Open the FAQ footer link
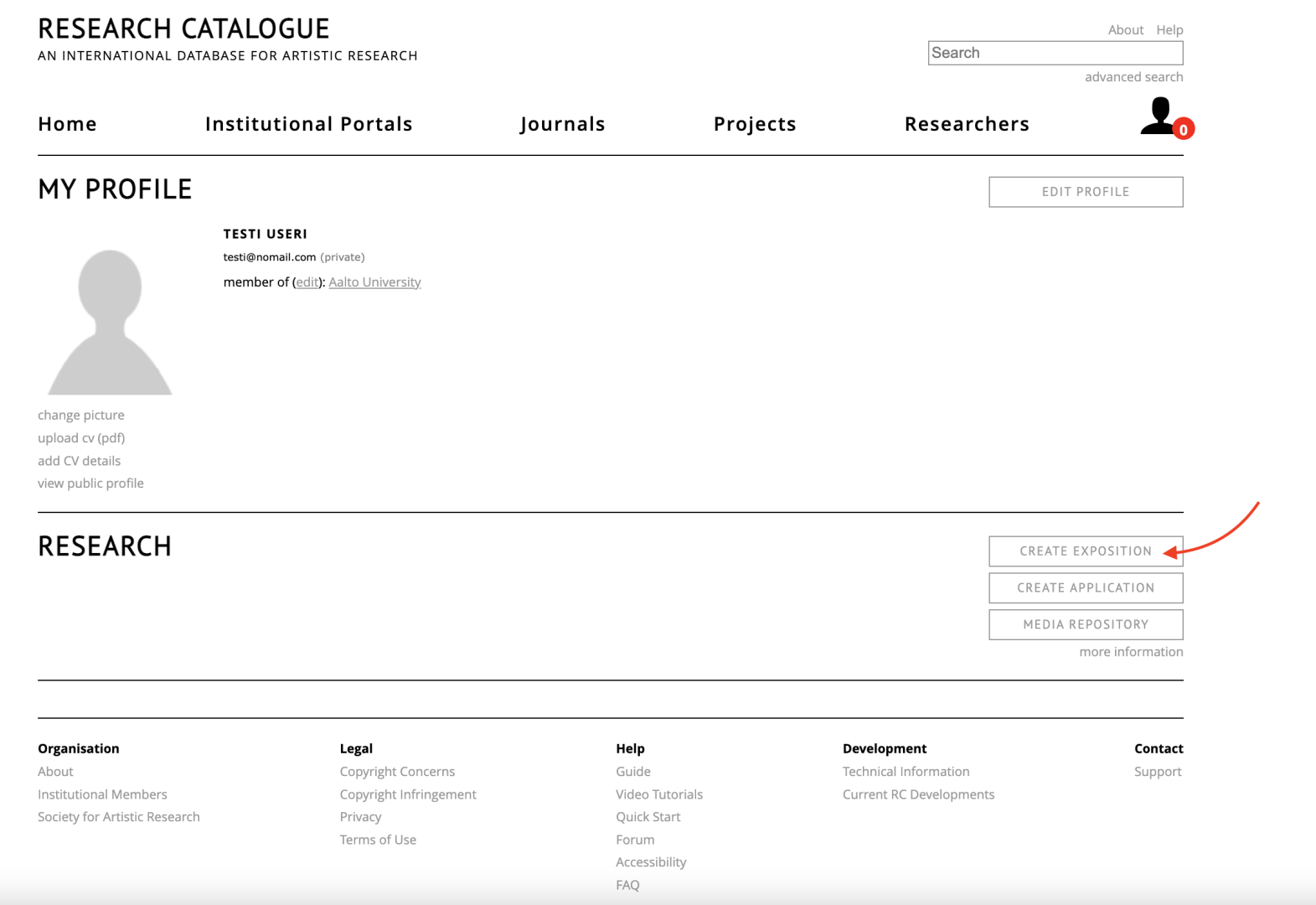This screenshot has width=1316, height=905. (627, 885)
